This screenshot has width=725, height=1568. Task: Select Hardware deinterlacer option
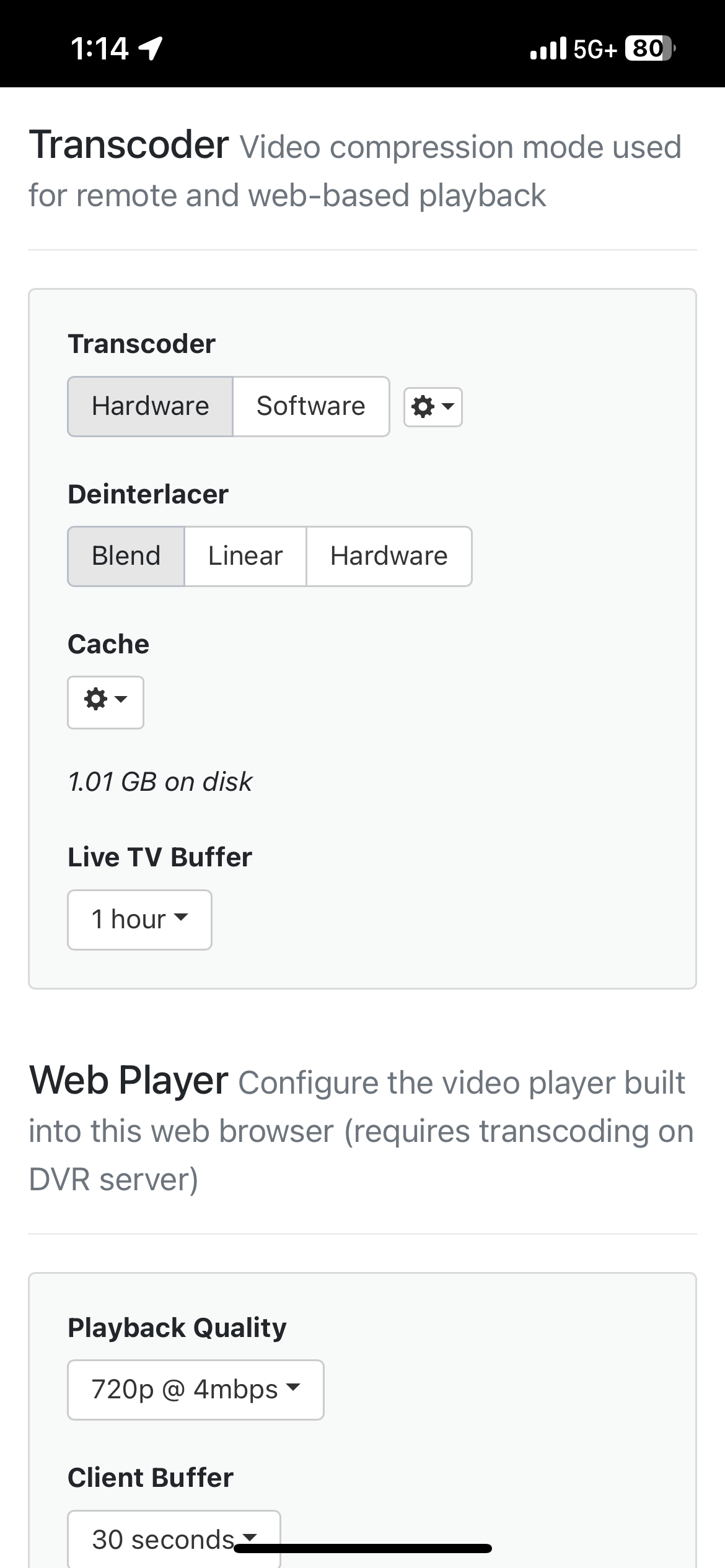click(x=389, y=556)
